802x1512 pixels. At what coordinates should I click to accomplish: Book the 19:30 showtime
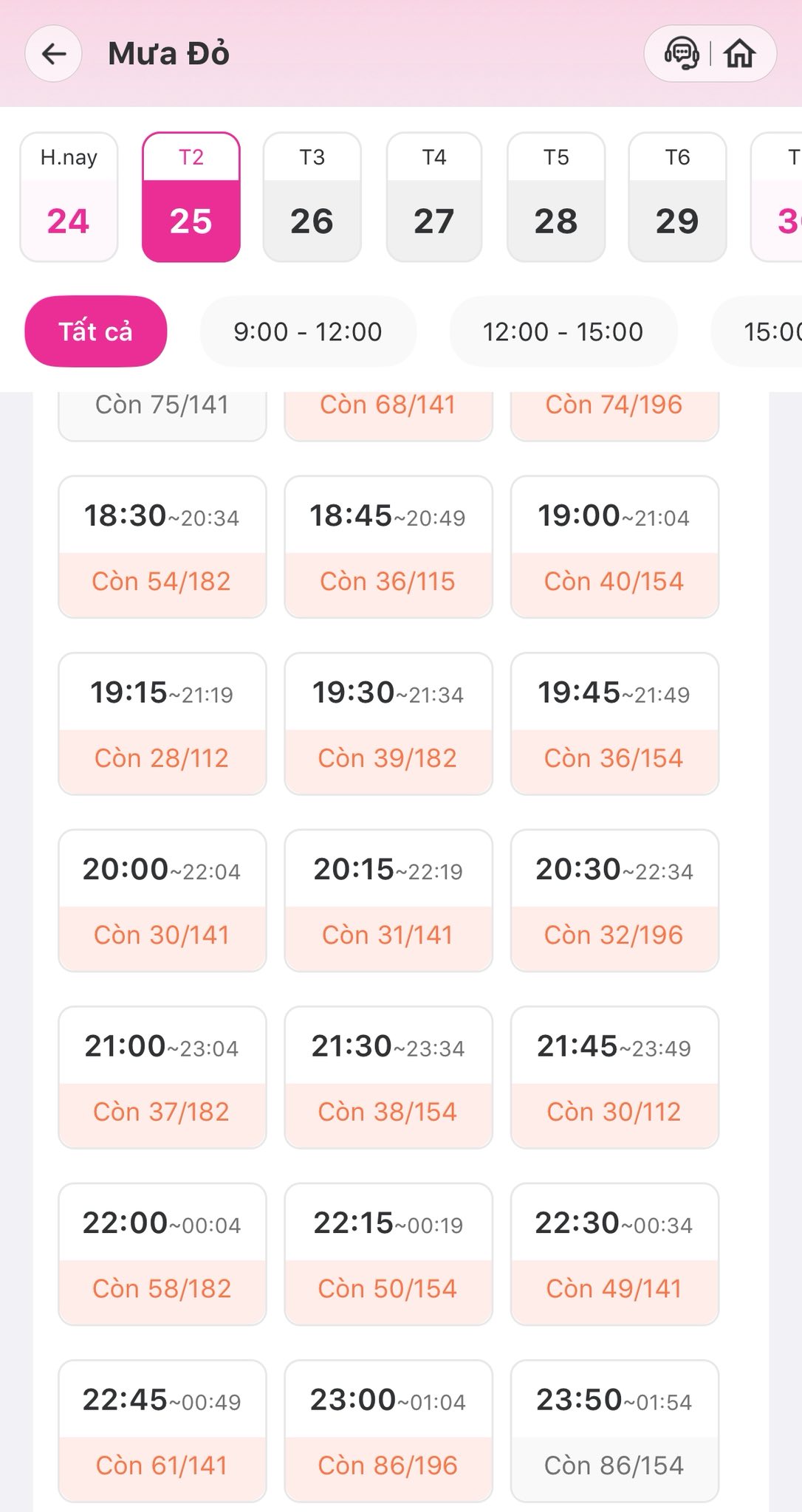pos(388,724)
